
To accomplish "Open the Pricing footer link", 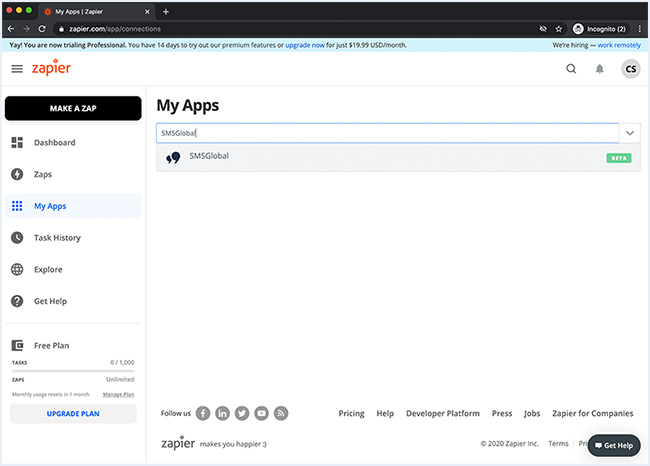I will click(351, 413).
